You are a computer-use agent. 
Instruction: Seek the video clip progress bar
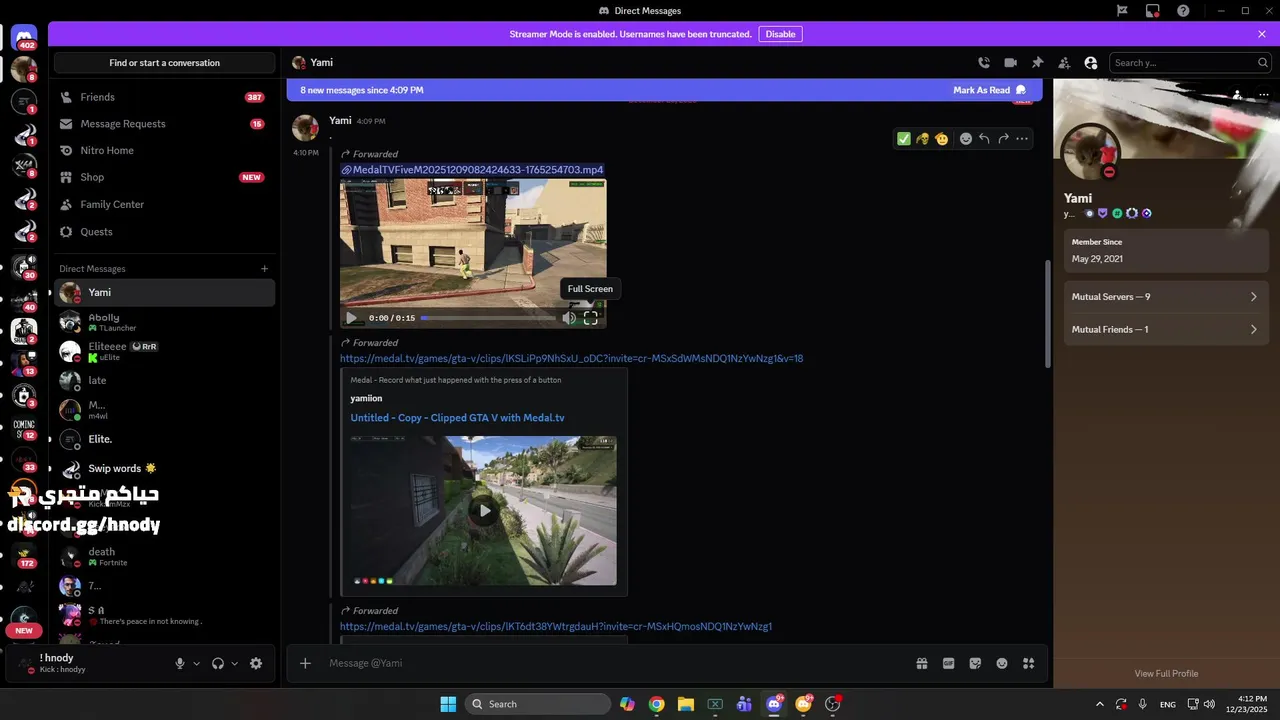point(487,318)
